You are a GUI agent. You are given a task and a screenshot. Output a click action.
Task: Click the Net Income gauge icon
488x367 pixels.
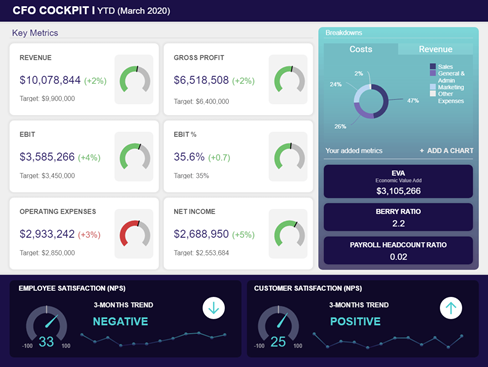pos(289,233)
